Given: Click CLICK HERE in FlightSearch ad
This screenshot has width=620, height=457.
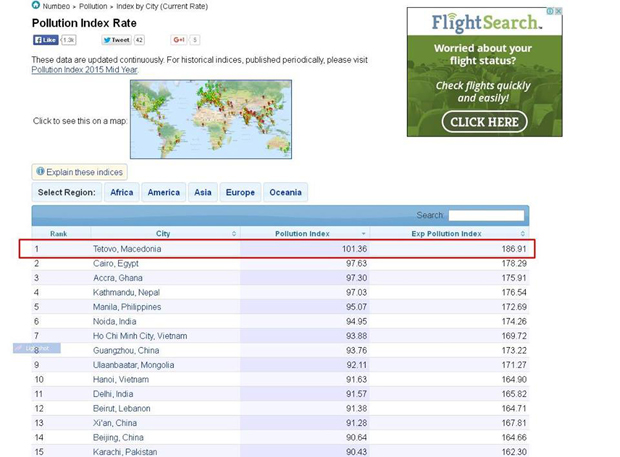Looking at the screenshot, I should click(x=484, y=122).
